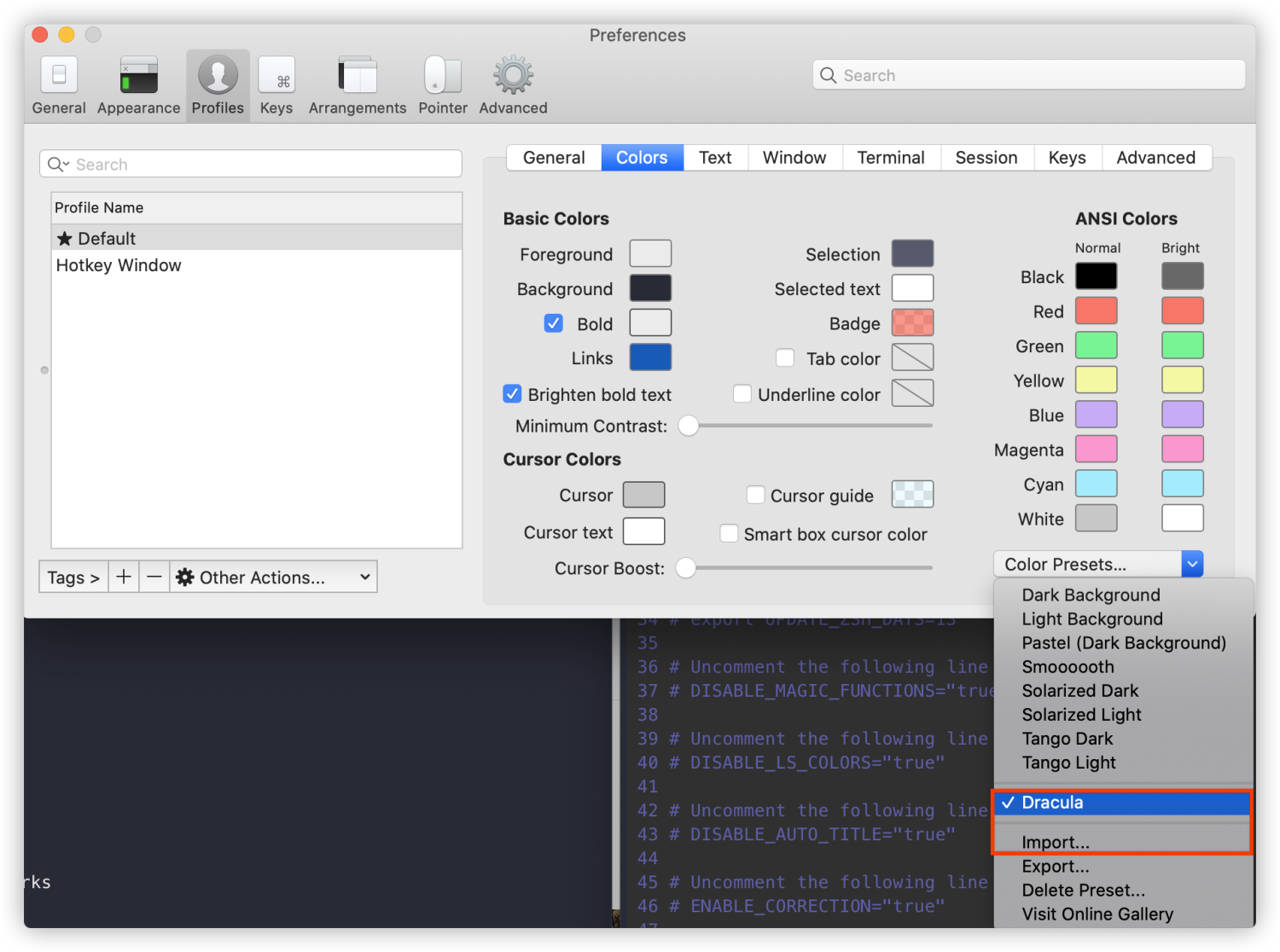The height and width of the screenshot is (952, 1280).
Task: Open the General preferences pane
Action: [x=58, y=84]
